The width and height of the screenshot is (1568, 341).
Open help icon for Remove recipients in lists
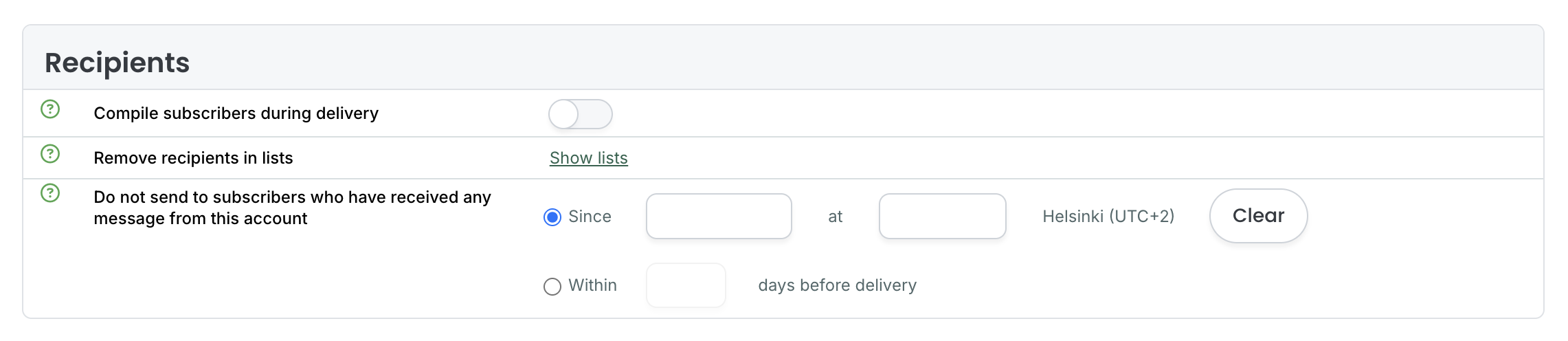click(x=50, y=154)
